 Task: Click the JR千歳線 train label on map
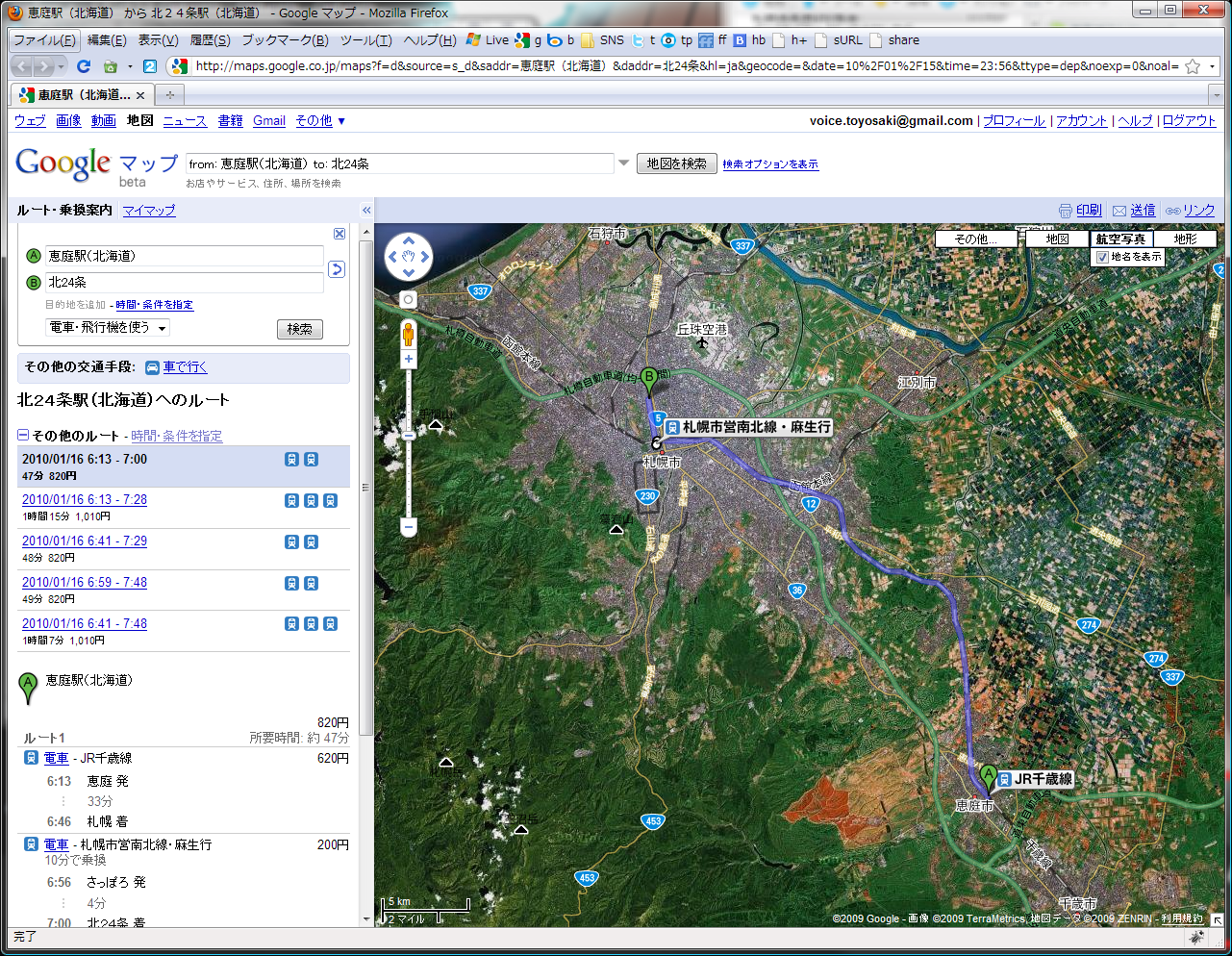tap(1035, 779)
